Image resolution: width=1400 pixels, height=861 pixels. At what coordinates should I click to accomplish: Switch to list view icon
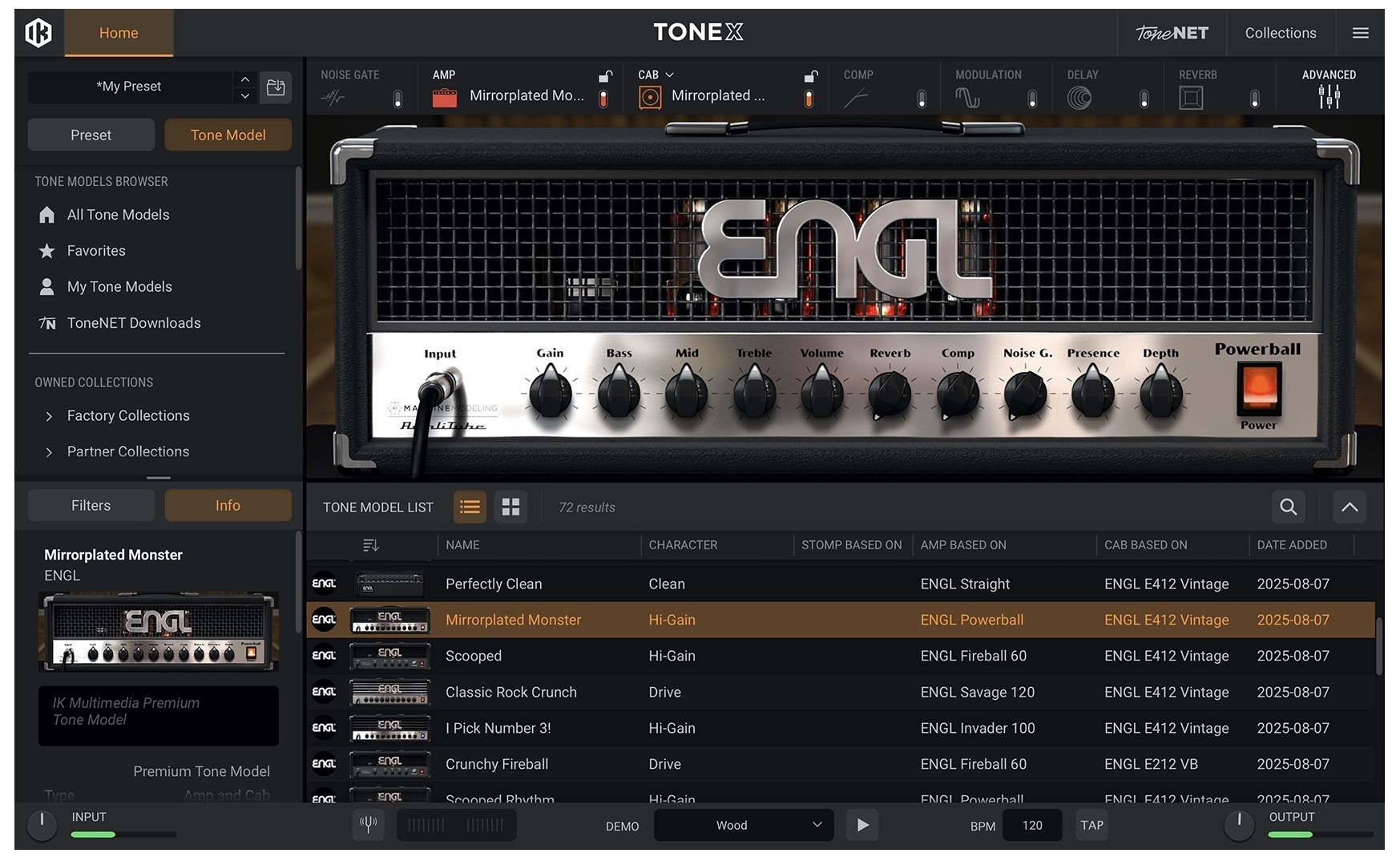[470, 507]
